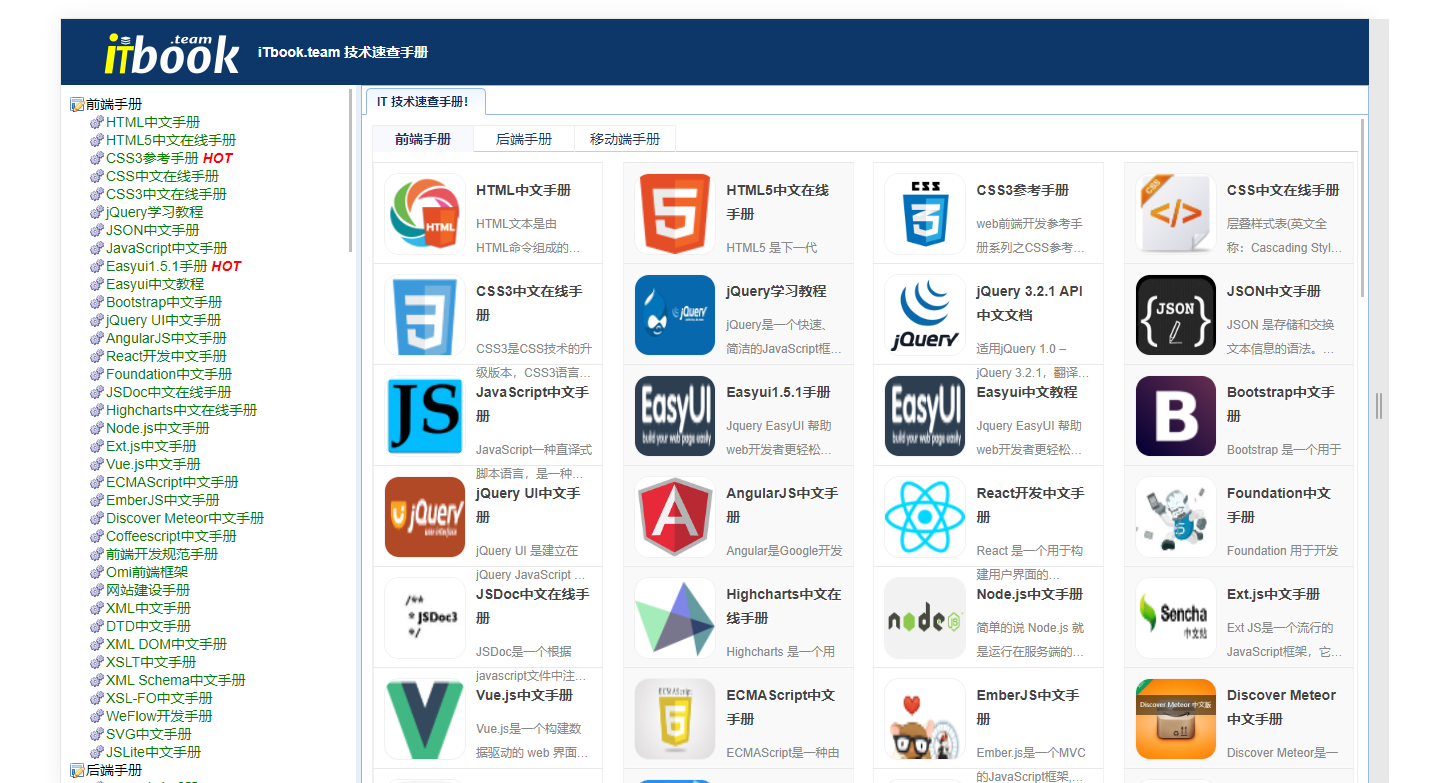
Task: Click the Vue.js green V icon
Action: point(425,720)
